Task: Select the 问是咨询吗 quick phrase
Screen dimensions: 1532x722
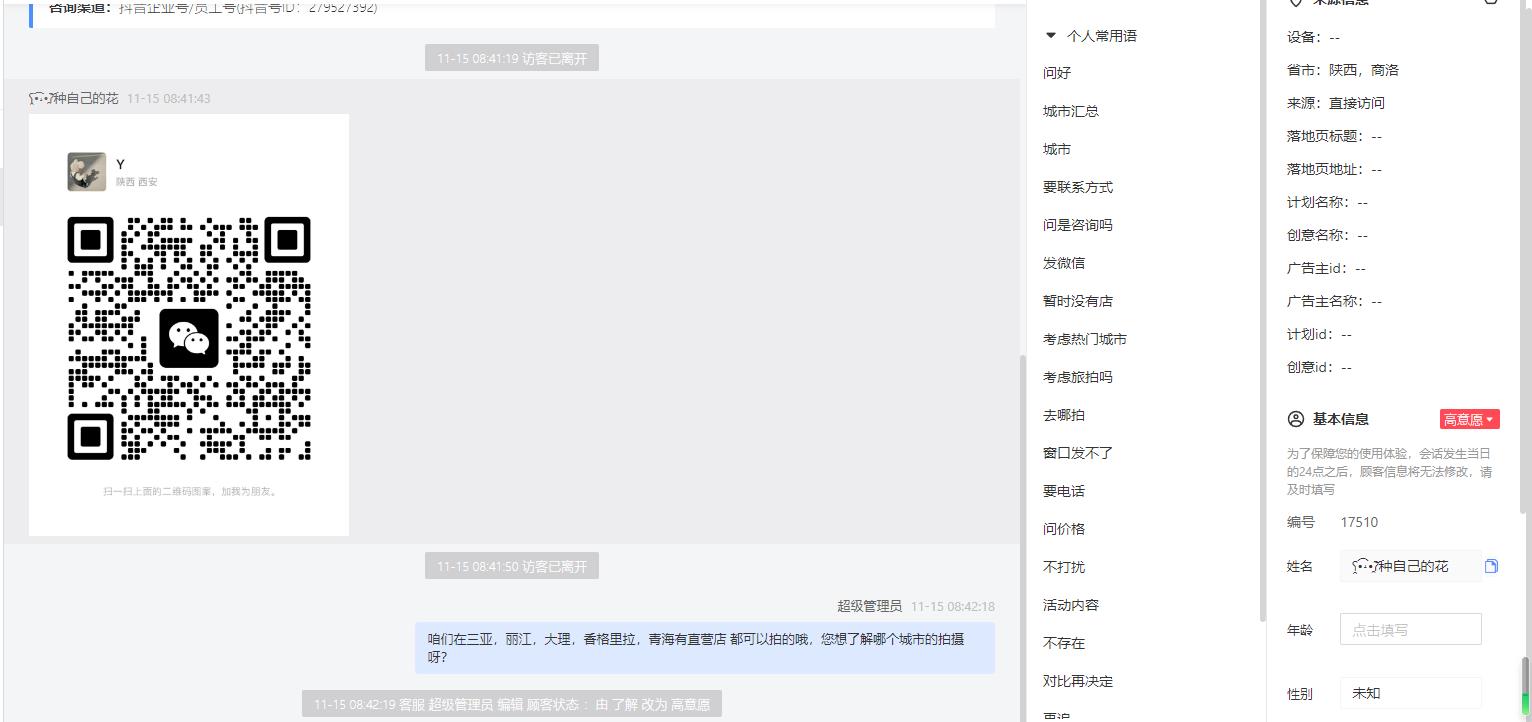Action: [x=1078, y=225]
